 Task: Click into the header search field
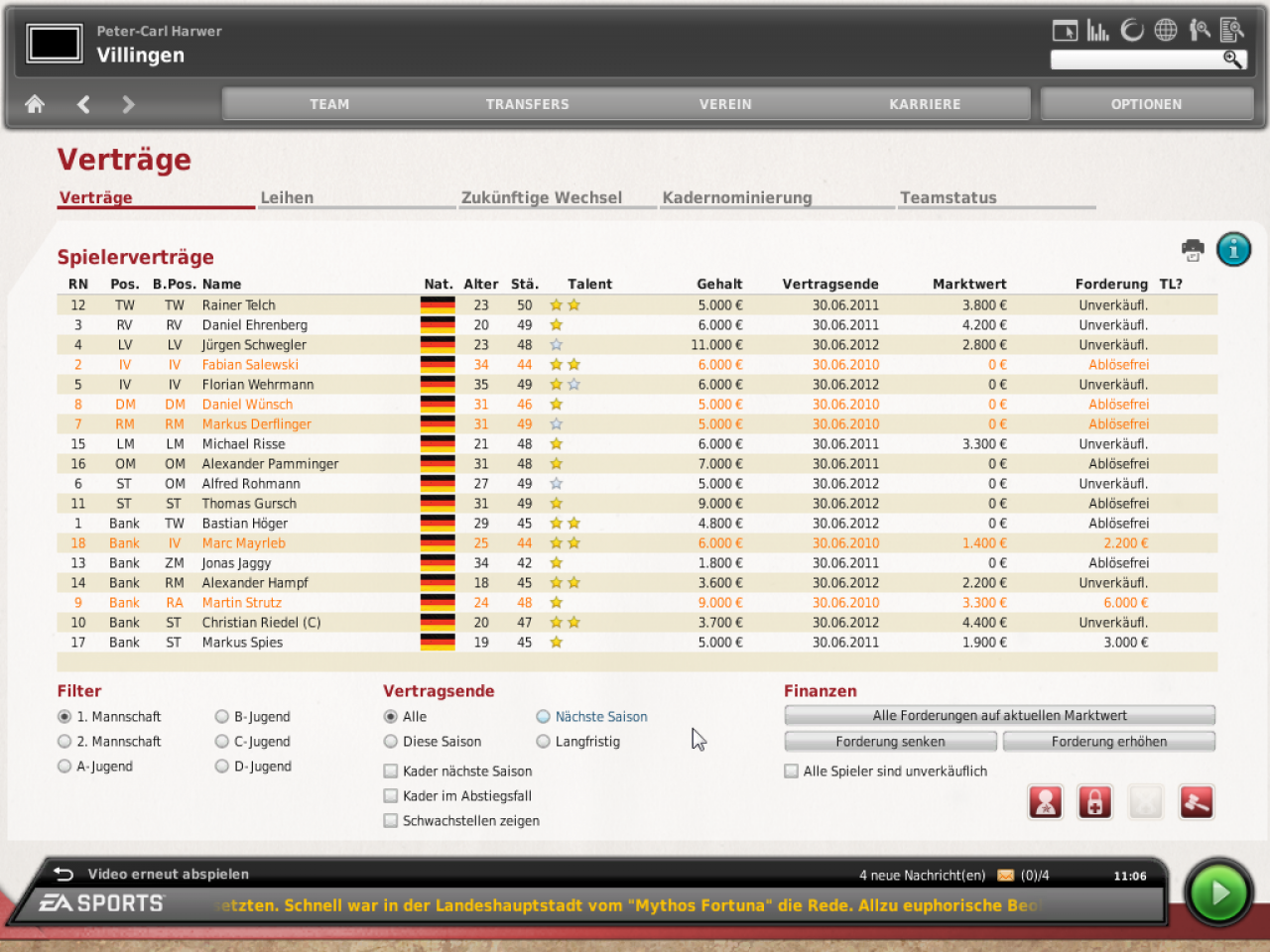click(x=1137, y=59)
